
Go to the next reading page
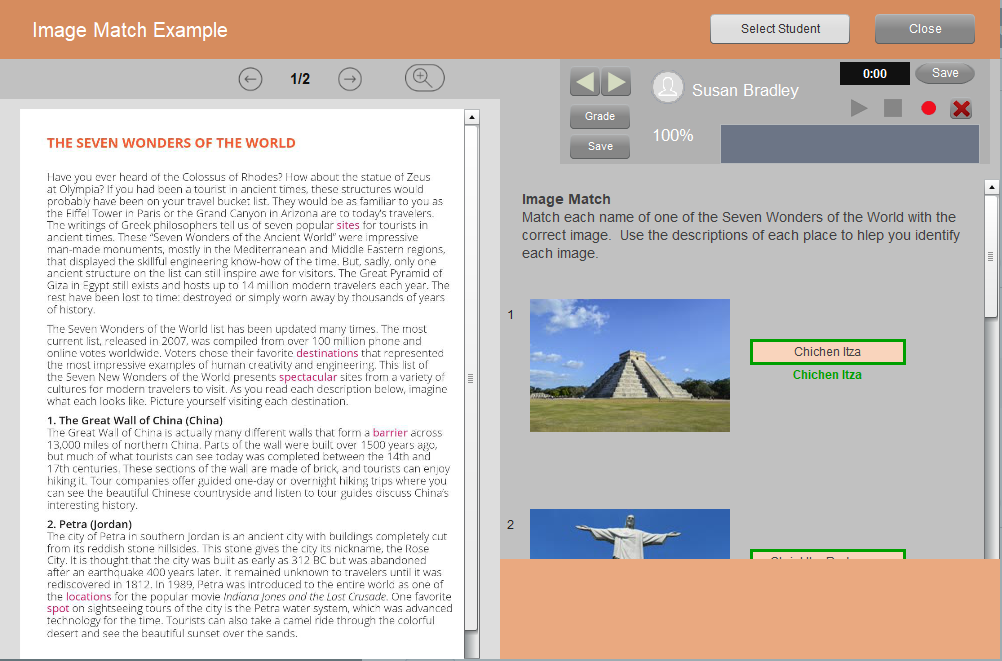[349, 79]
